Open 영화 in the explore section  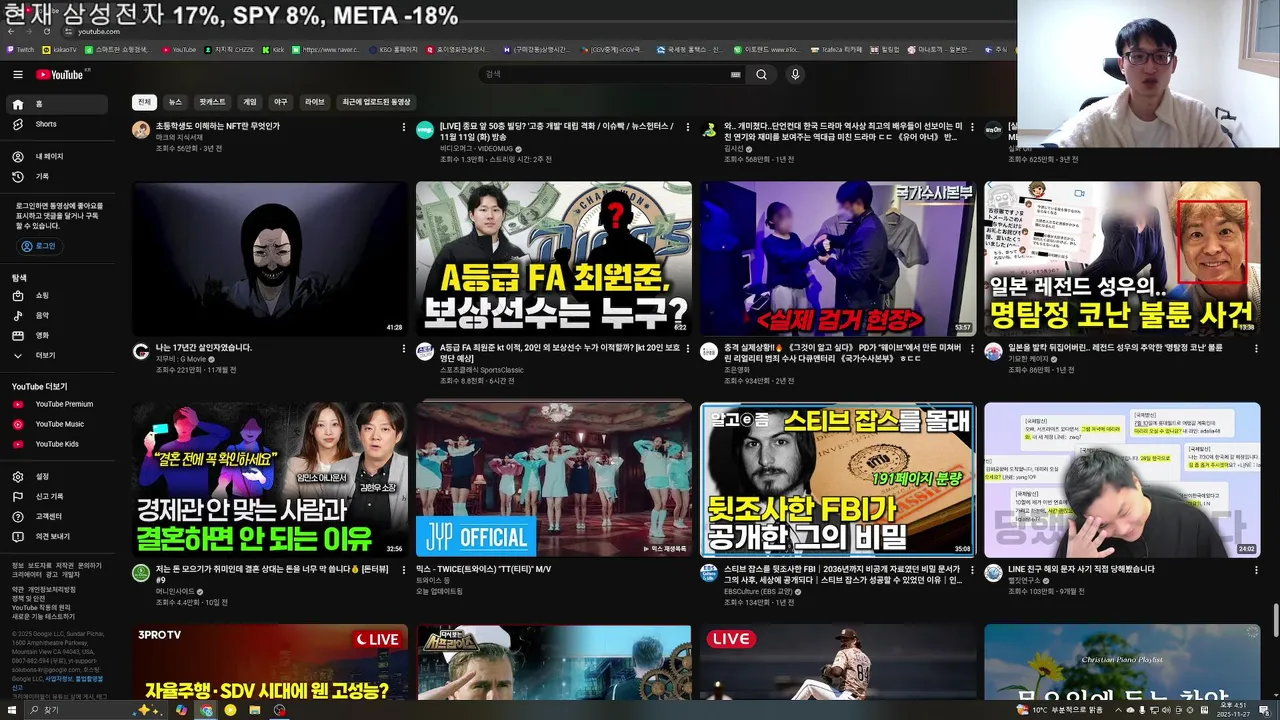pos(57,336)
